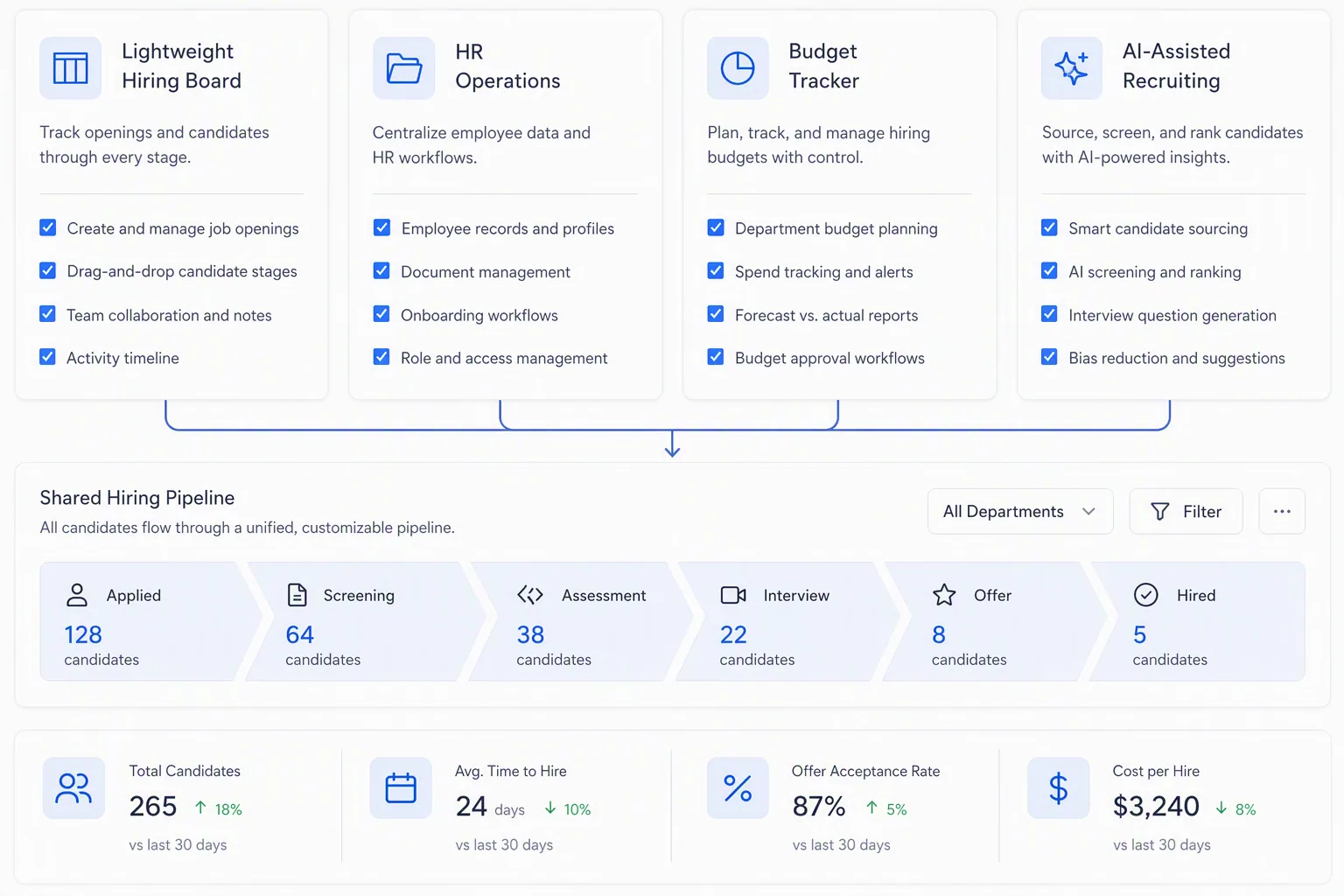Select the Interview pipeline stage
Image resolution: width=1344 pixels, height=896 pixels.
788,621
